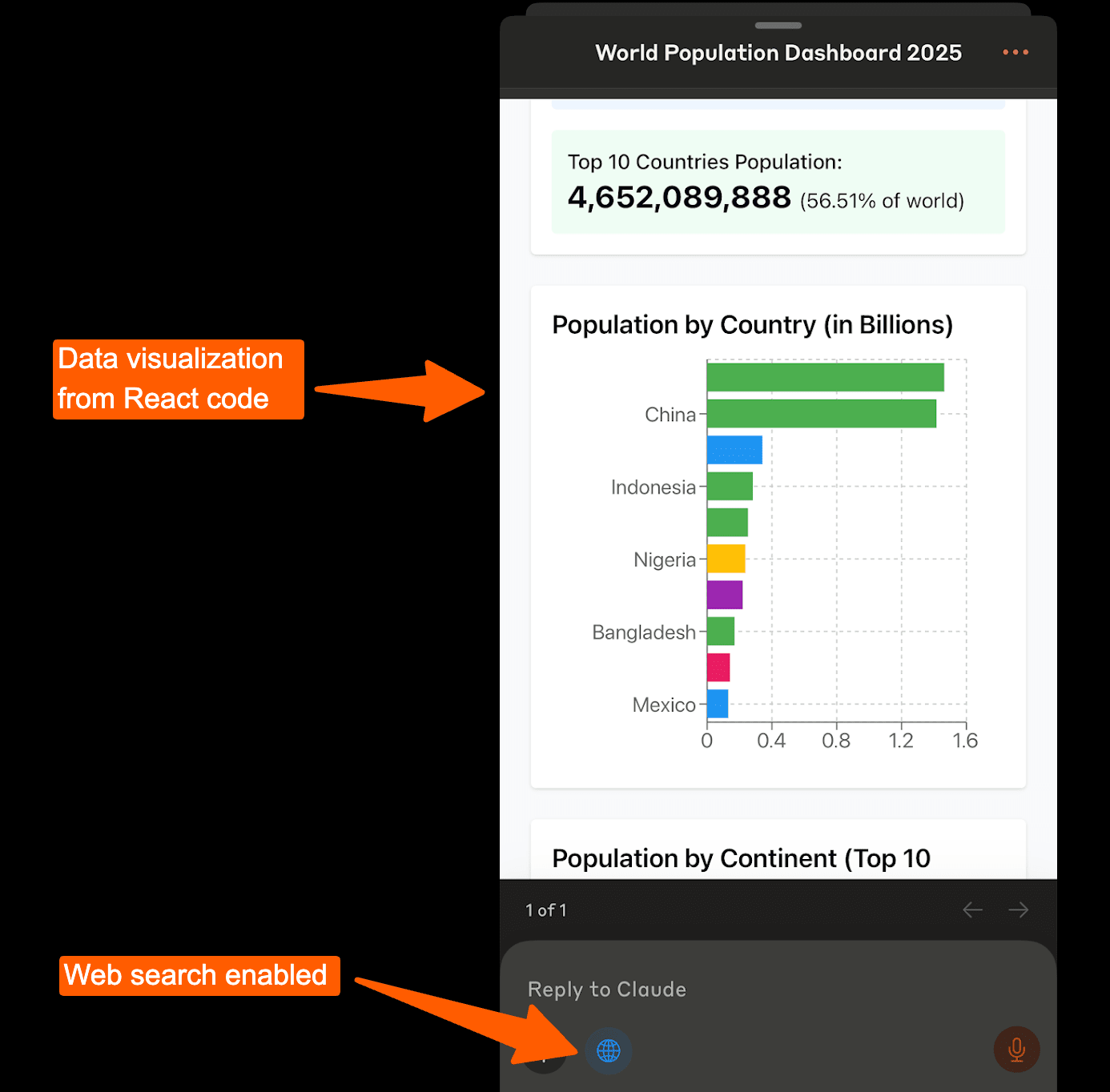This screenshot has height=1092, width=1110.
Task: Open the three-dot options menu
Action: click(1015, 52)
